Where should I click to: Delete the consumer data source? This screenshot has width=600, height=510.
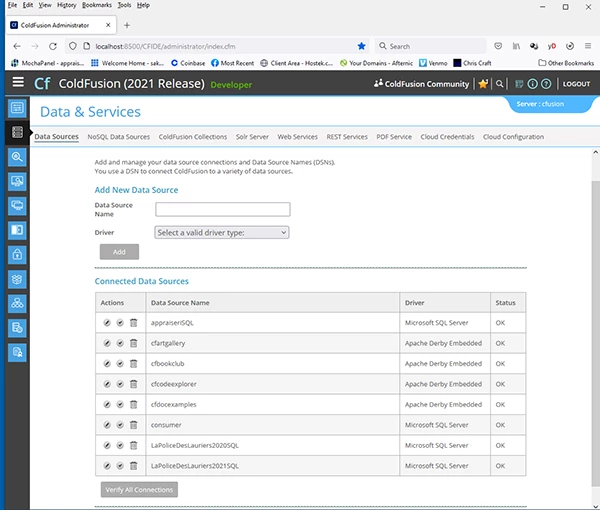click(134, 425)
